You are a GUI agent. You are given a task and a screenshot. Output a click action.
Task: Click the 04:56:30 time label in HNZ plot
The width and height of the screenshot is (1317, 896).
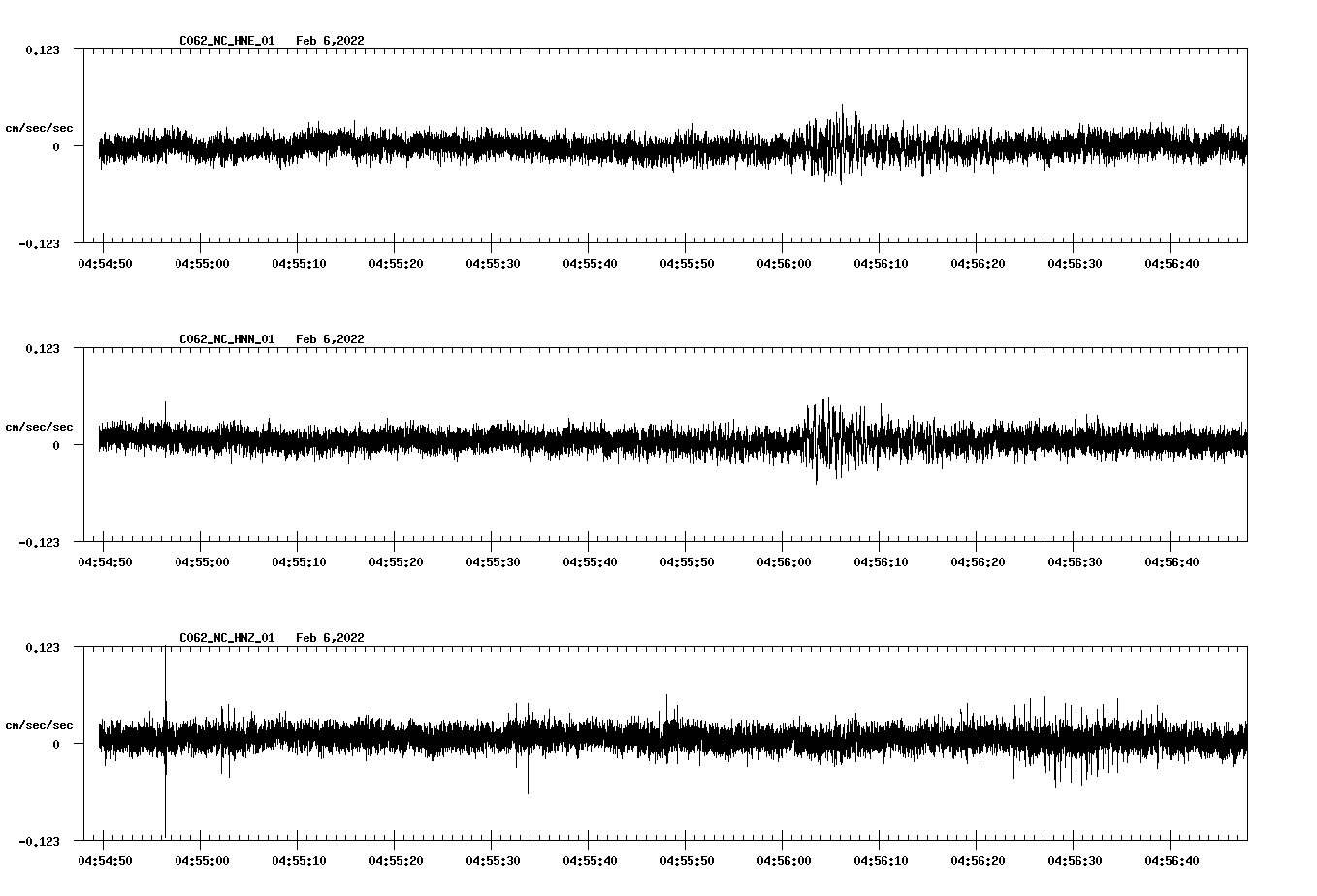[x=1075, y=860]
